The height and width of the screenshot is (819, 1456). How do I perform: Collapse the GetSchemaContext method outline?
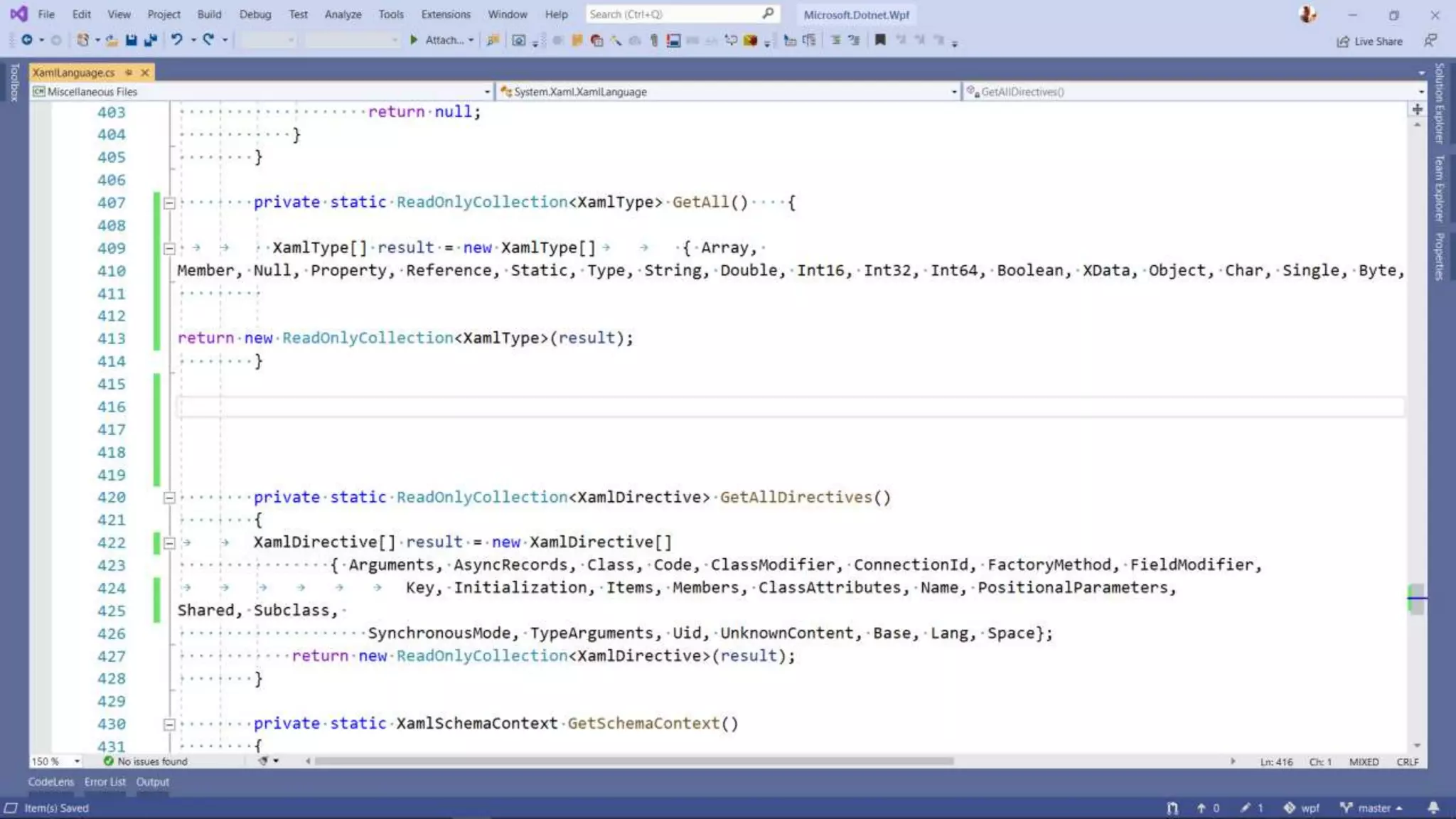tap(169, 724)
